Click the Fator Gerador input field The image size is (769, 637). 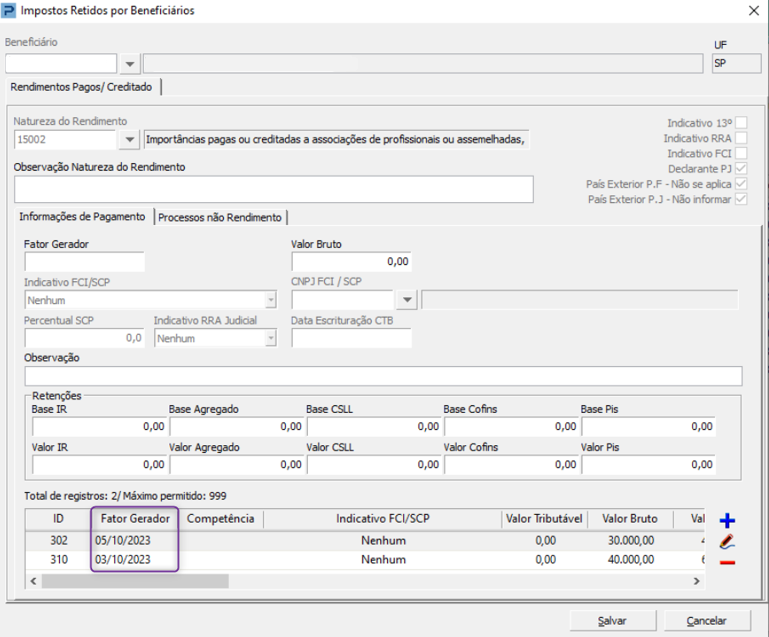coord(85,262)
